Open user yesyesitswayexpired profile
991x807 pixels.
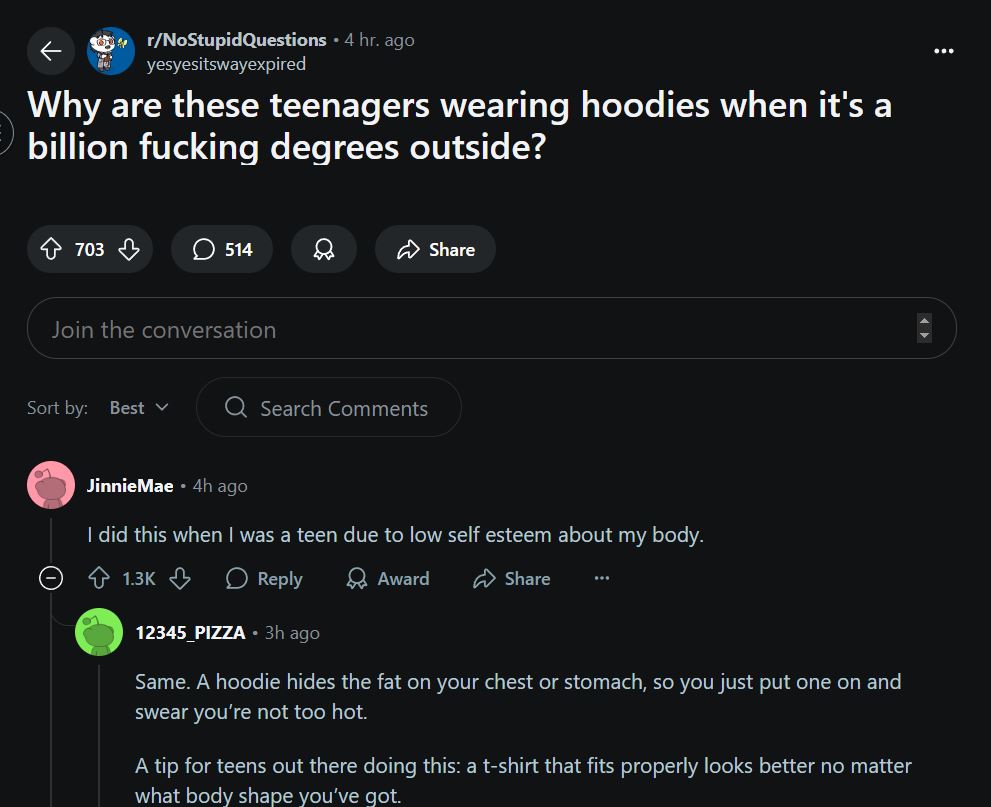[226, 64]
